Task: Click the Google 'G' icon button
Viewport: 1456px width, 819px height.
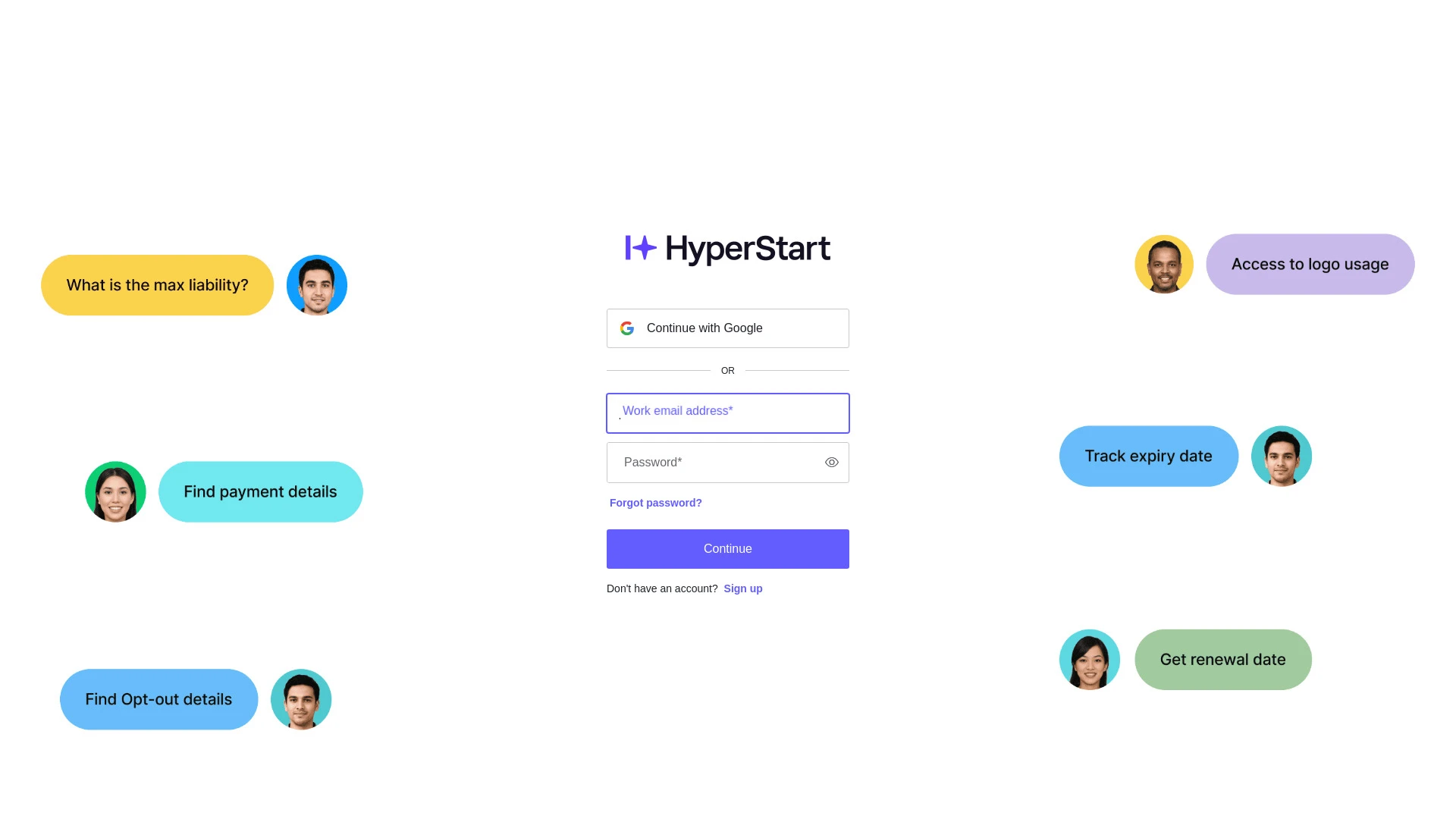Action: pos(627,328)
